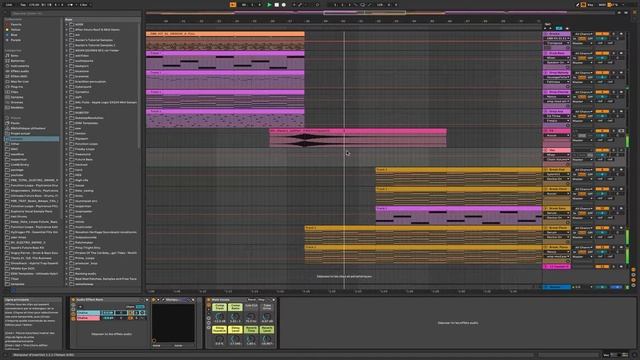This screenshot has height=360, width=640.
Task: Select the pink Chaîne in the rack
Action: 88,318
